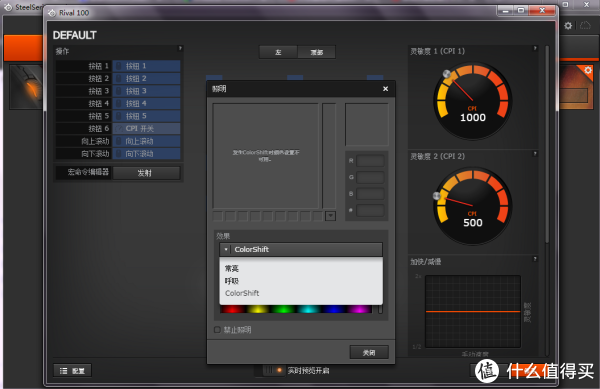Click the large color picker area

click(266, 156)
